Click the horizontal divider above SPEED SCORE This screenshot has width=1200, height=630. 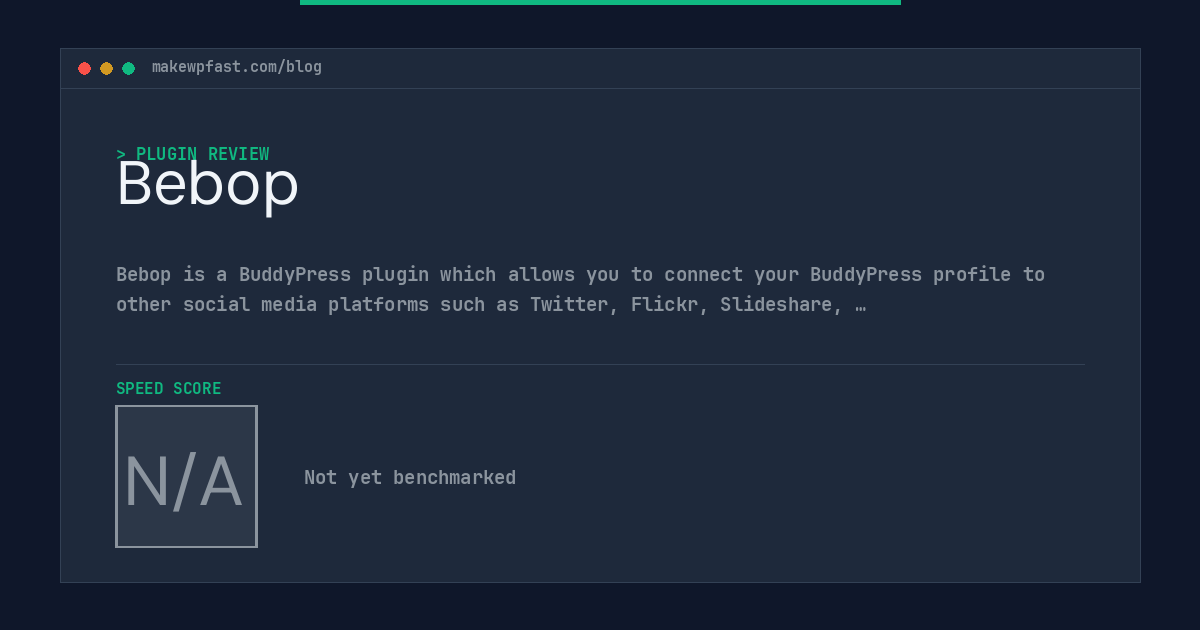click(x=600, y=364)
